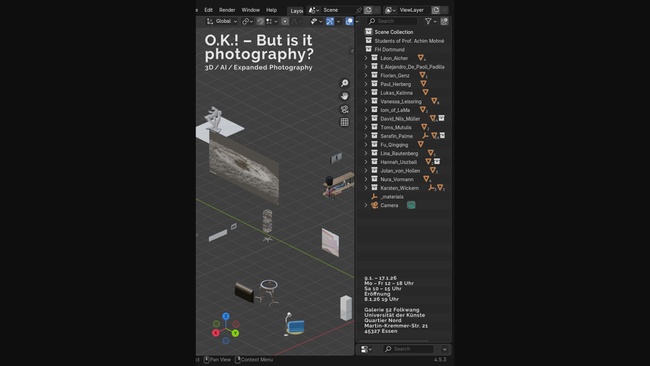Open the scene browse dropdown icon
Screen dimensions: 650x366
click(x=313, y=10)
